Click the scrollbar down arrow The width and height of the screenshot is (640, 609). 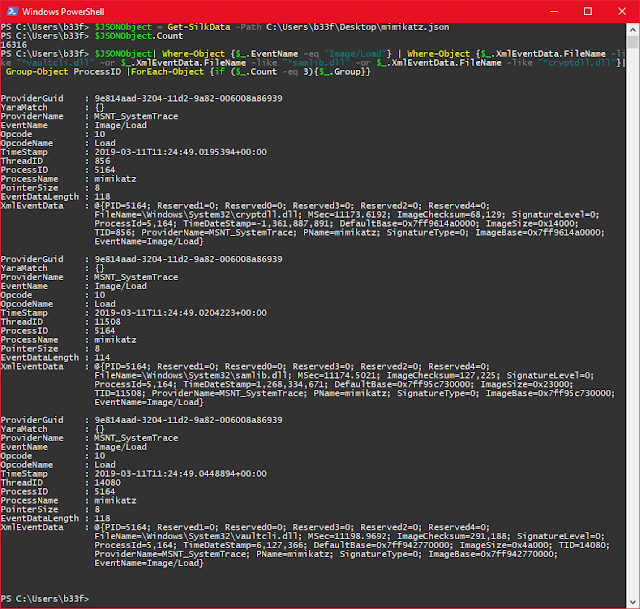pyautogui.click(x=633, y=602)
